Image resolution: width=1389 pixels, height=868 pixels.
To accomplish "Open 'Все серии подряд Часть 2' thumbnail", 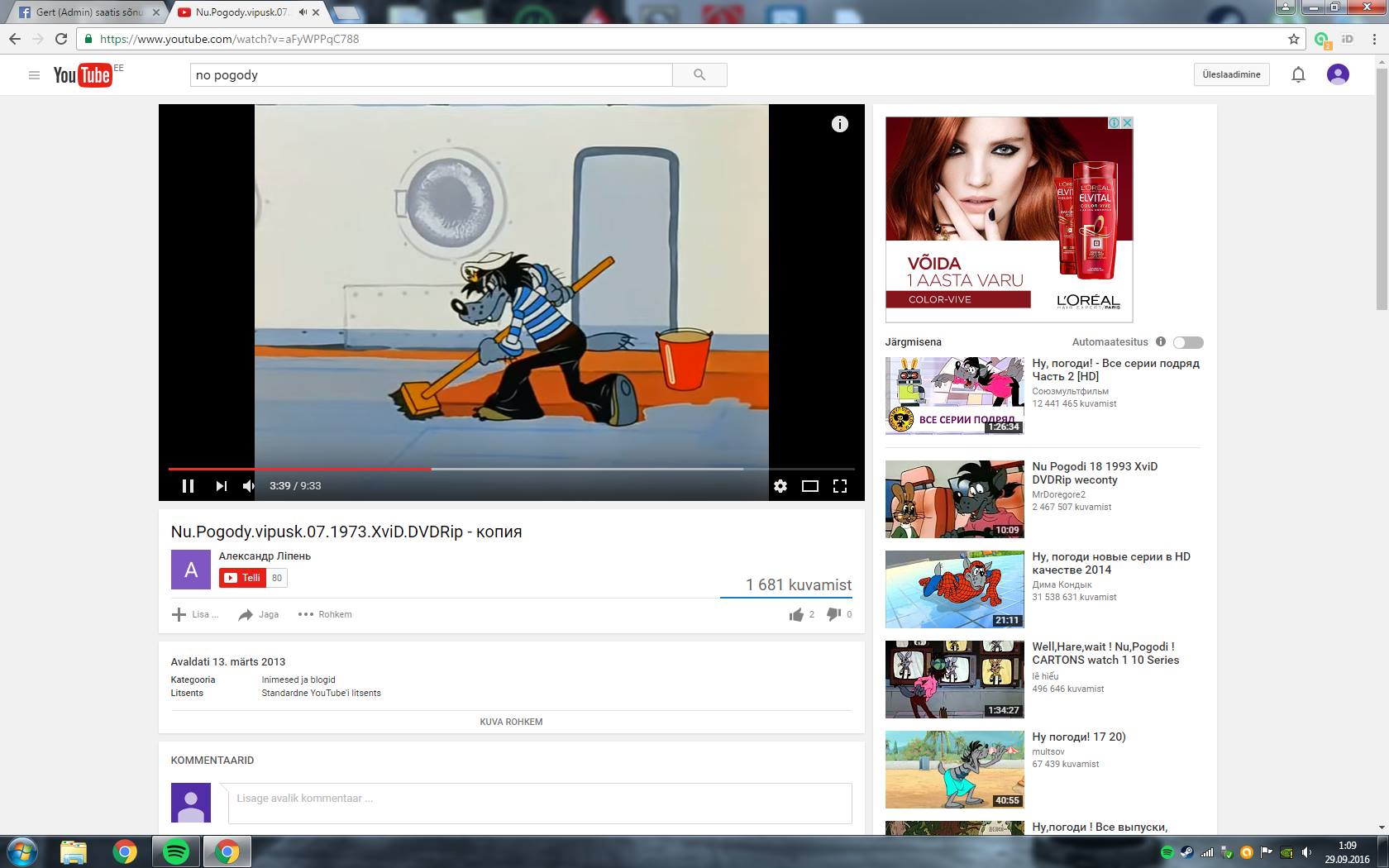I will pos(955,396).
